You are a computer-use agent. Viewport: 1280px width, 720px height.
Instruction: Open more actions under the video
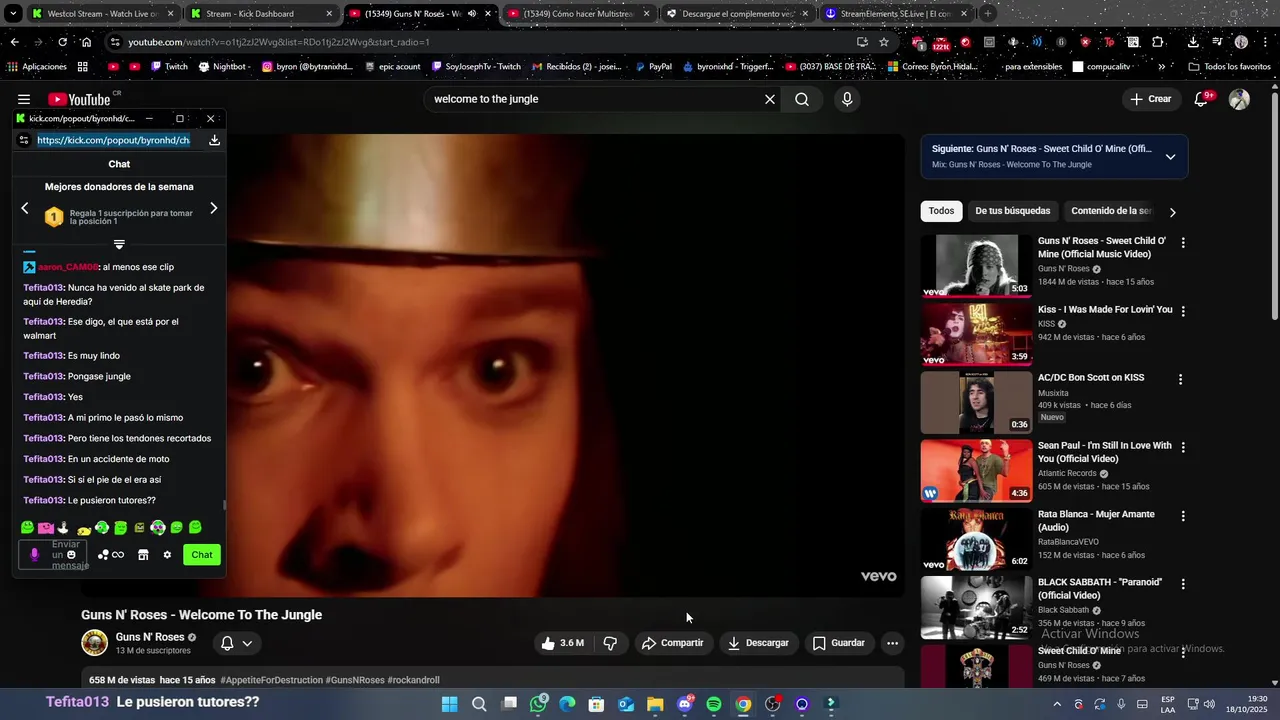892,643
